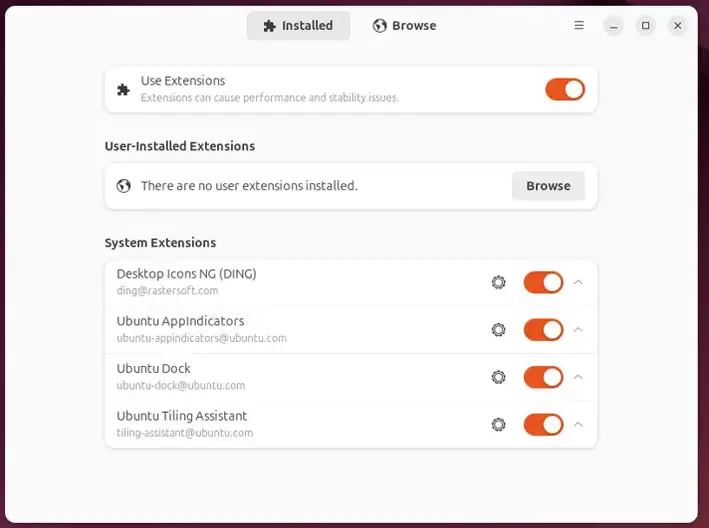
Task: Expand Ubuntu Dock details chevron
Action: tap(578, 377)
